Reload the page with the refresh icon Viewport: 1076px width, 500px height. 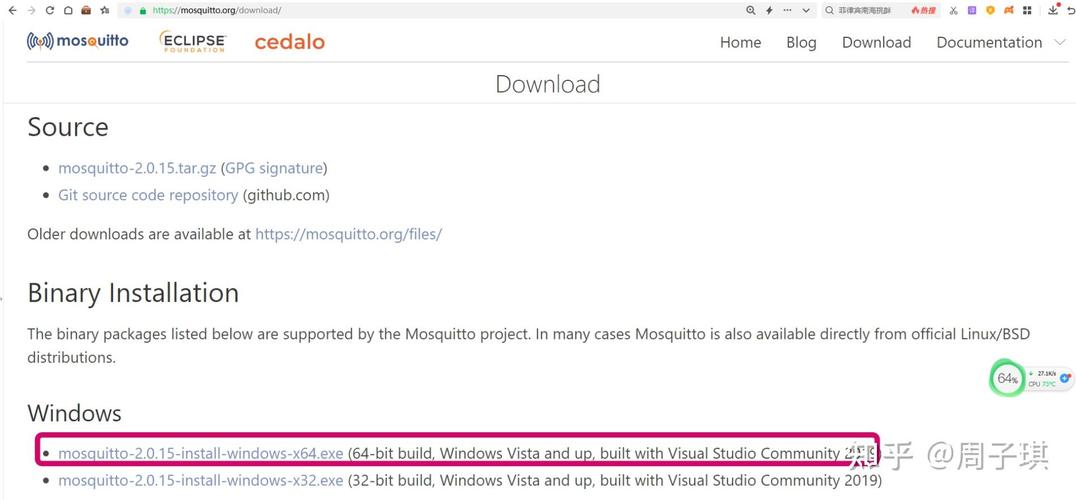(x=49, y=10)
